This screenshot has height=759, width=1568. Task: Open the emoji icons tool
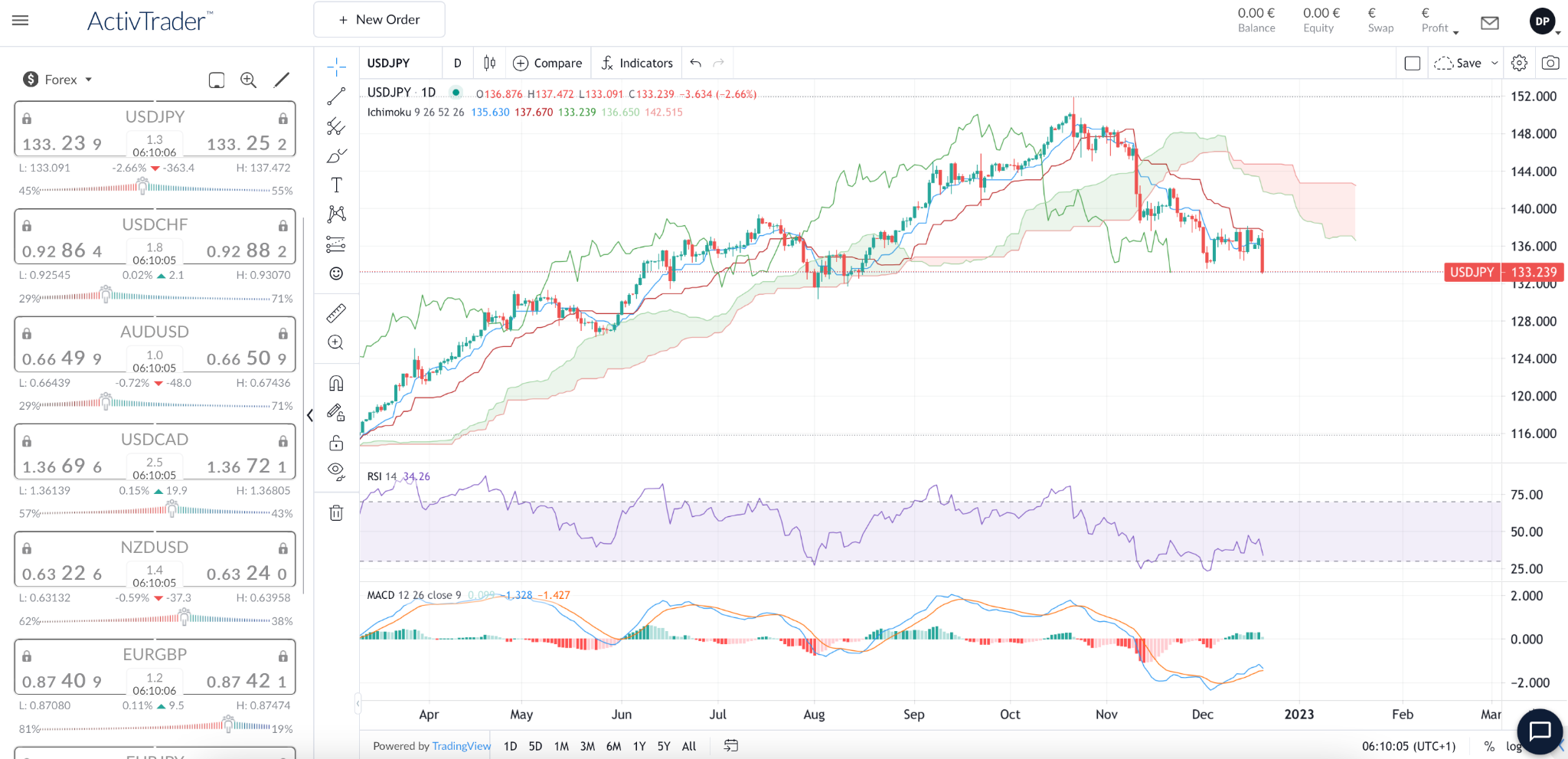pyautogui.click(x=336, y=273)
